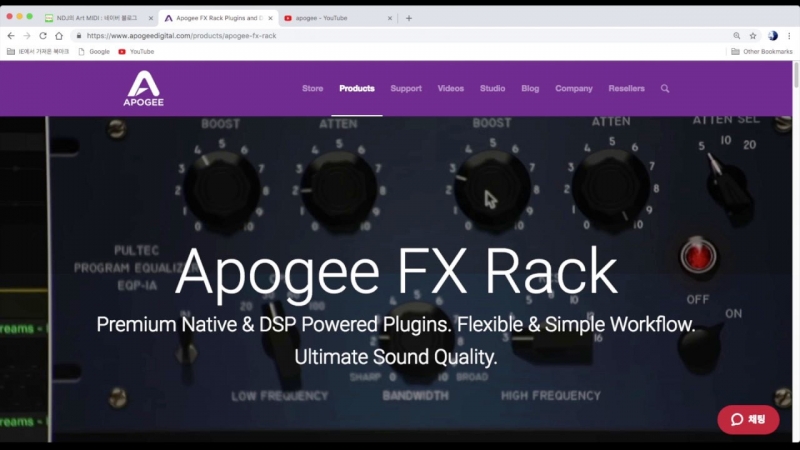Open a new tab with plus button
This screenshot has height=450, width=800.
(409, 18)
